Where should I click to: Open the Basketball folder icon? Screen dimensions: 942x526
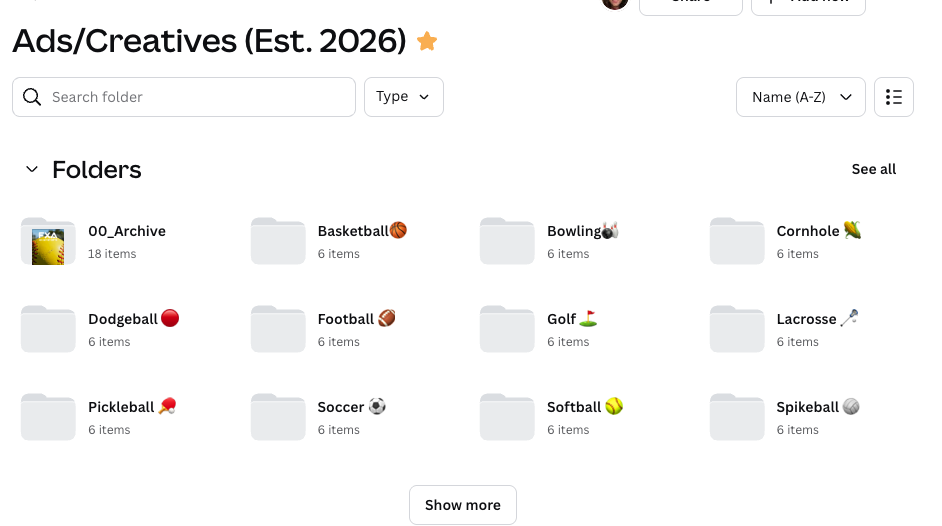[278, 242]
